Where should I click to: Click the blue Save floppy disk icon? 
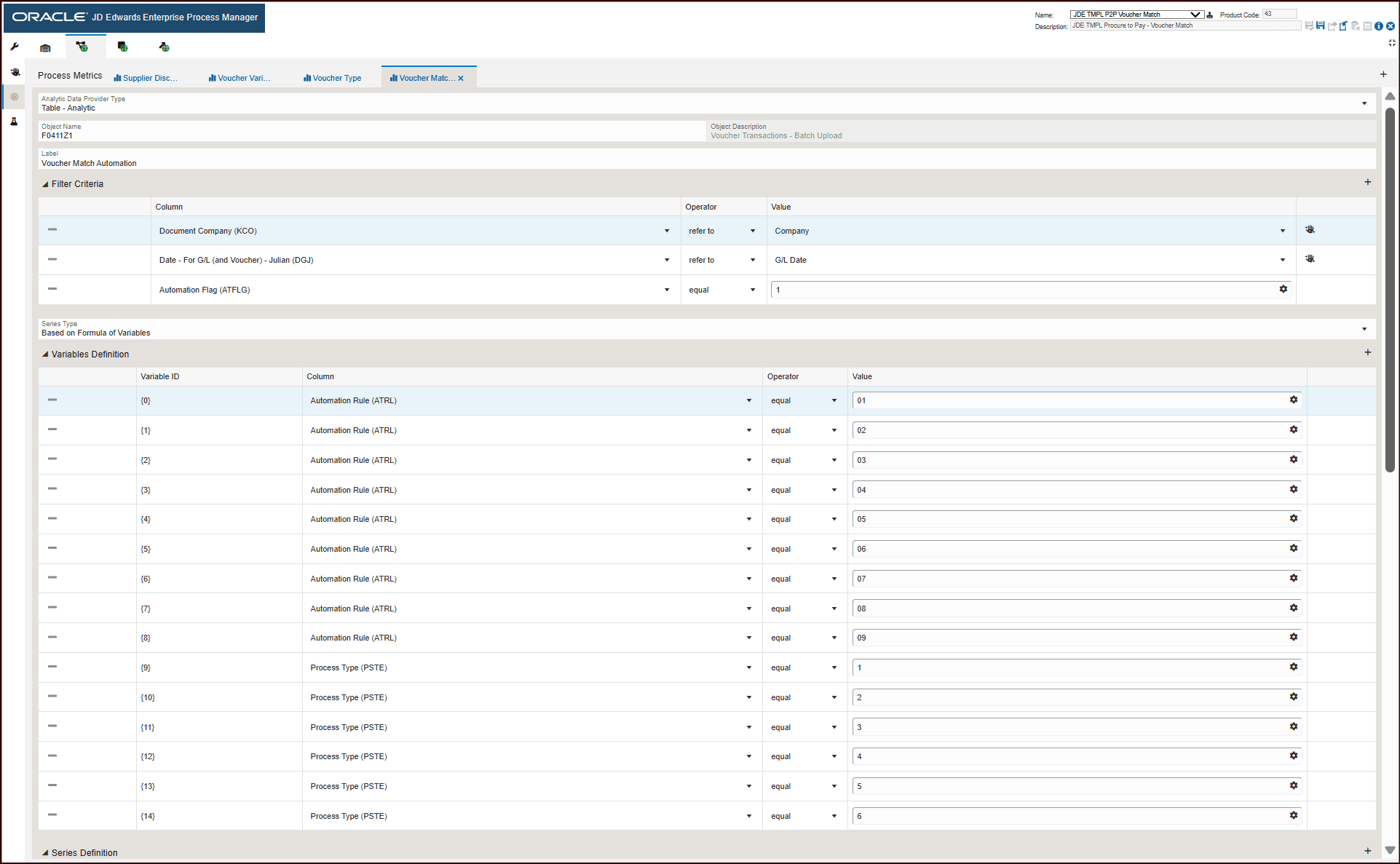click(1320, 26)
